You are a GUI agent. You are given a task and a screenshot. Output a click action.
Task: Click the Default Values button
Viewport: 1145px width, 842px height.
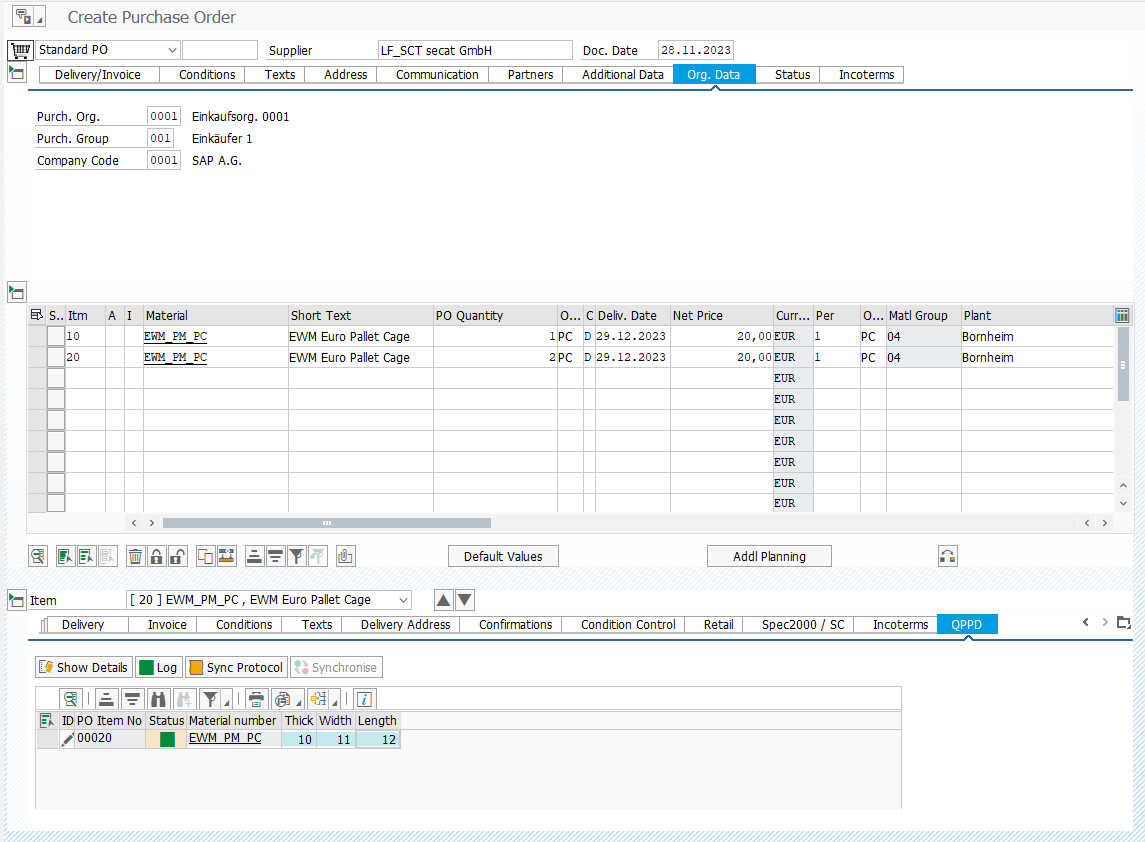click(x=503, y=557)
